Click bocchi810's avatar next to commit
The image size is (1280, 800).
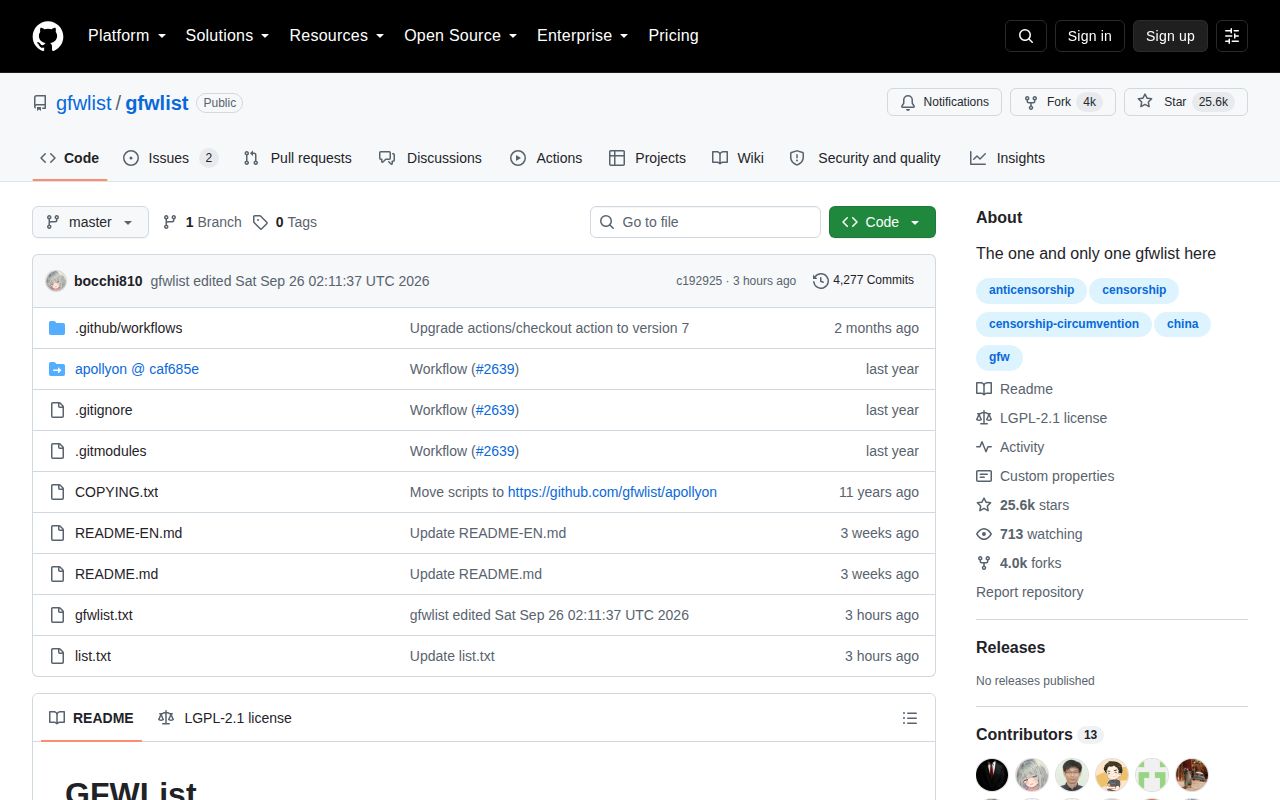click(56, 281)
